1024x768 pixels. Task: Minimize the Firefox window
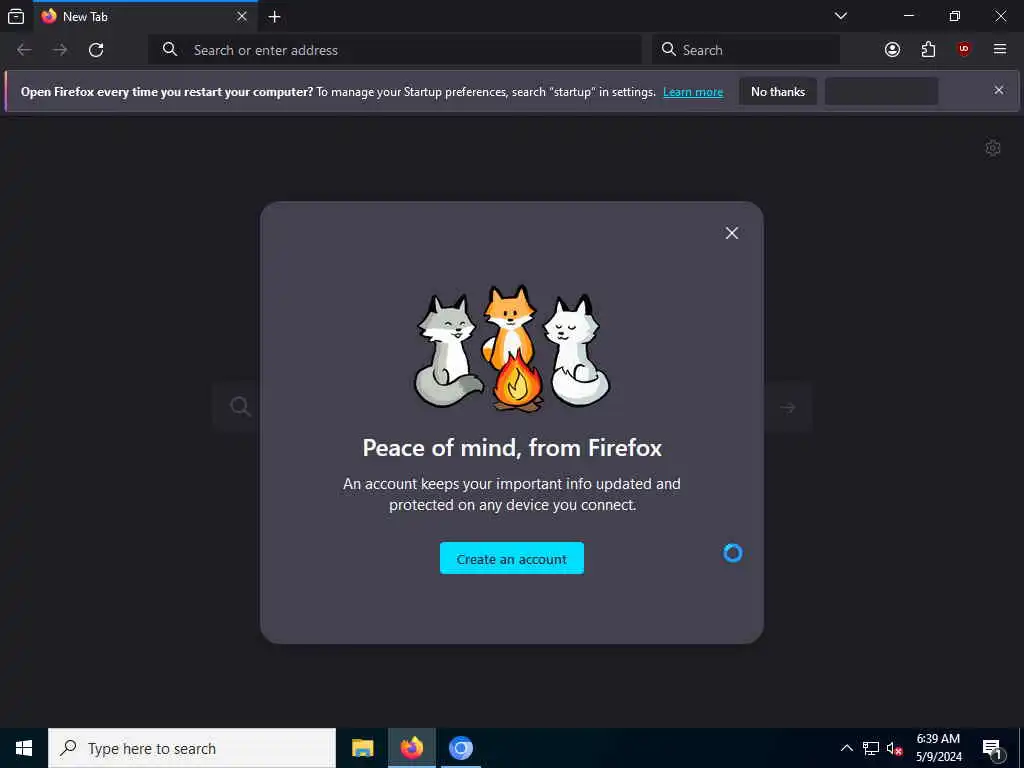908,16
